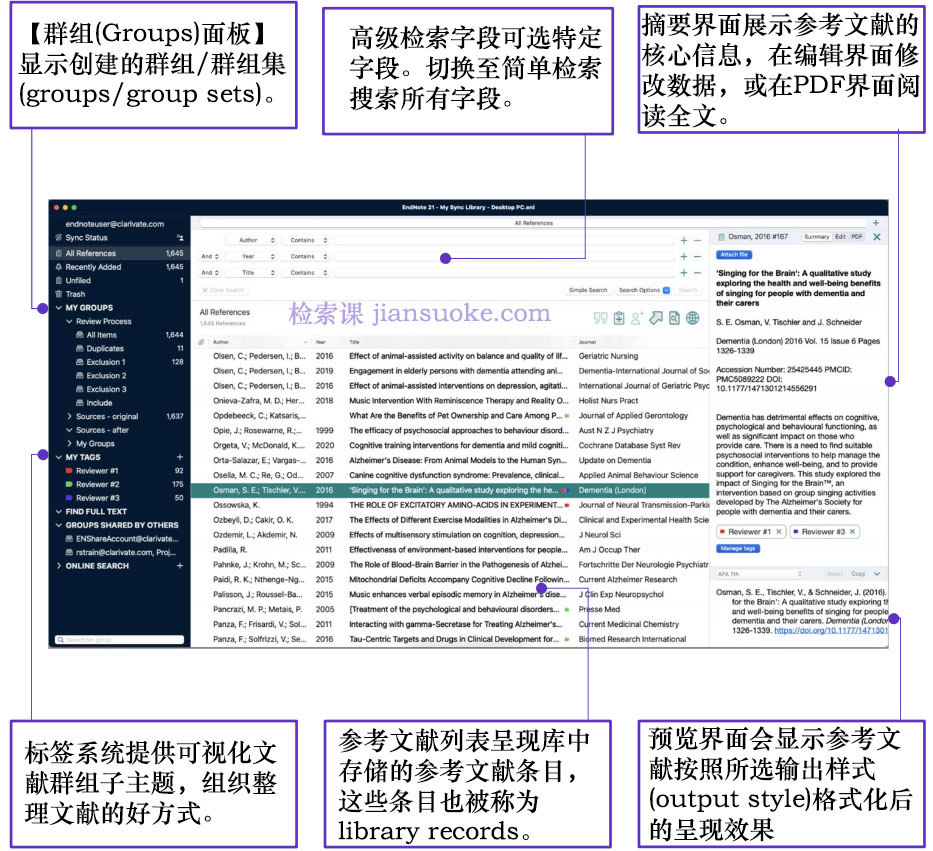Select the Padilla, R. 2011 reference row
Image resolution: width=933 pixels, height=851 pixels.
[450, 550]
